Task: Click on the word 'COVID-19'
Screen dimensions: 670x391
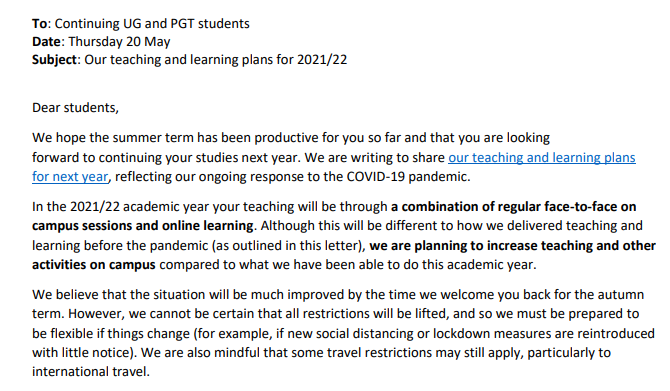Action: pos(376,176)
